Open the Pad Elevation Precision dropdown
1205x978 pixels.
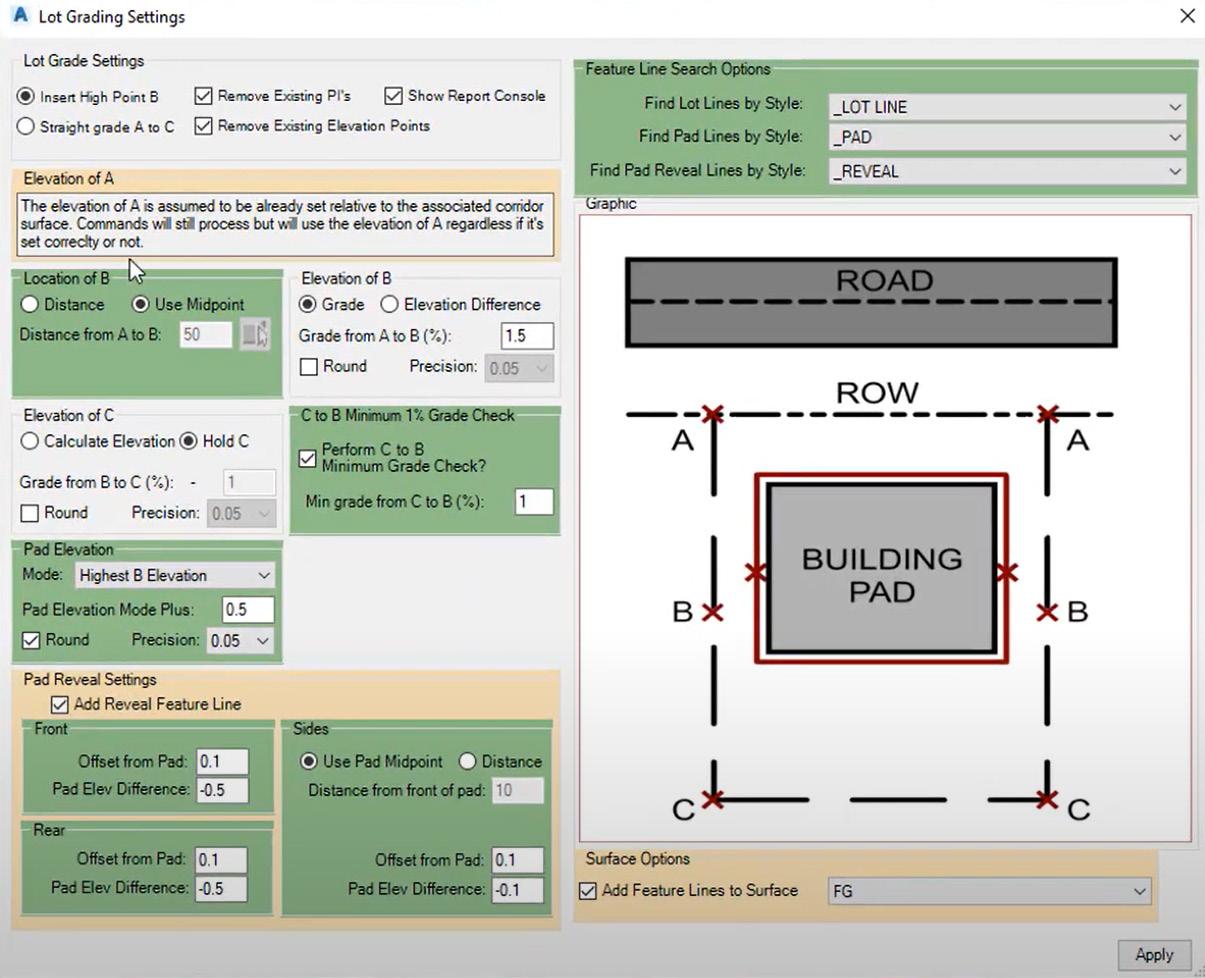[240, 641]
